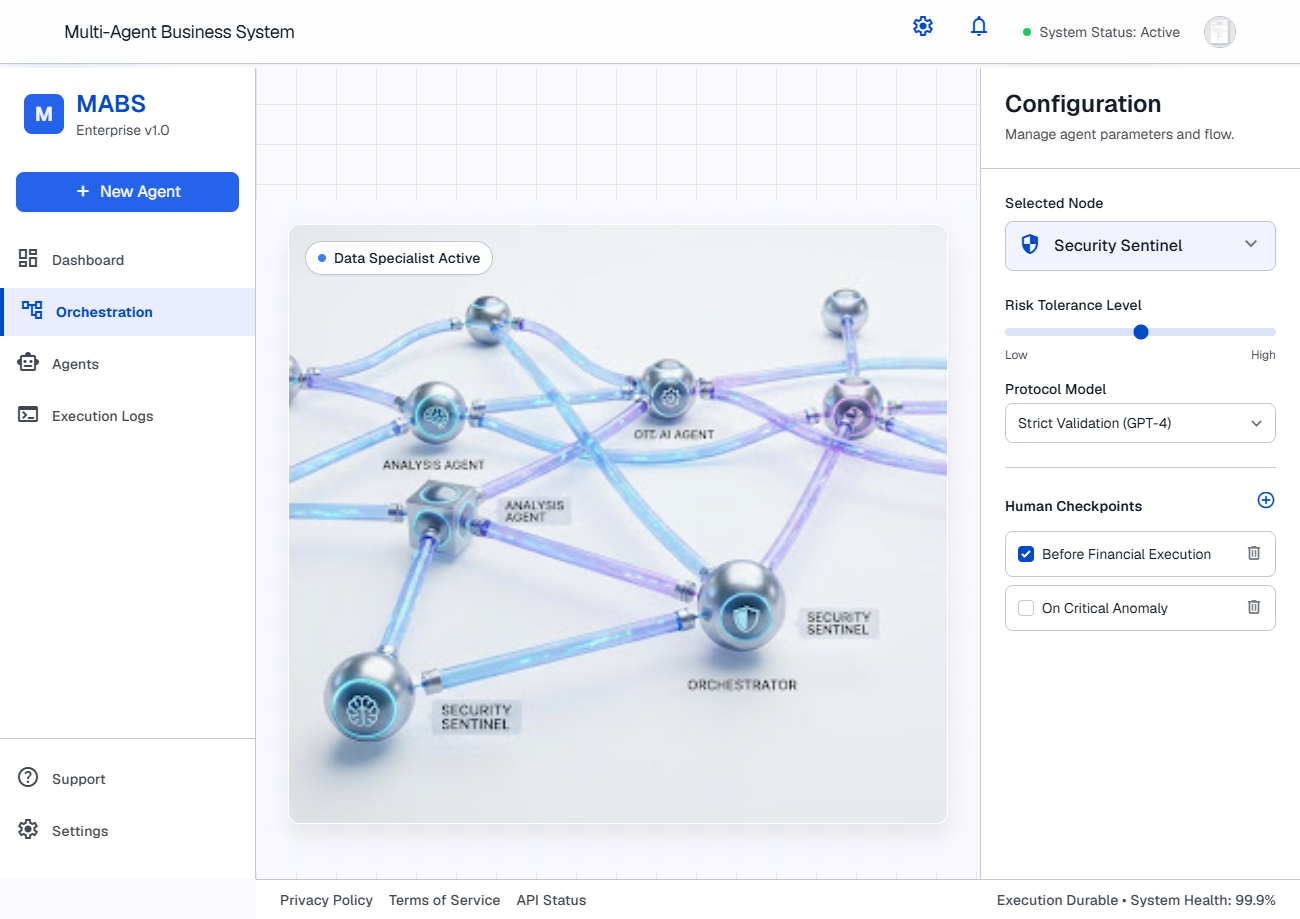Viewport: 1300px width, 919px height.
Task: Go to Dashboard
Action: point(127,260)
